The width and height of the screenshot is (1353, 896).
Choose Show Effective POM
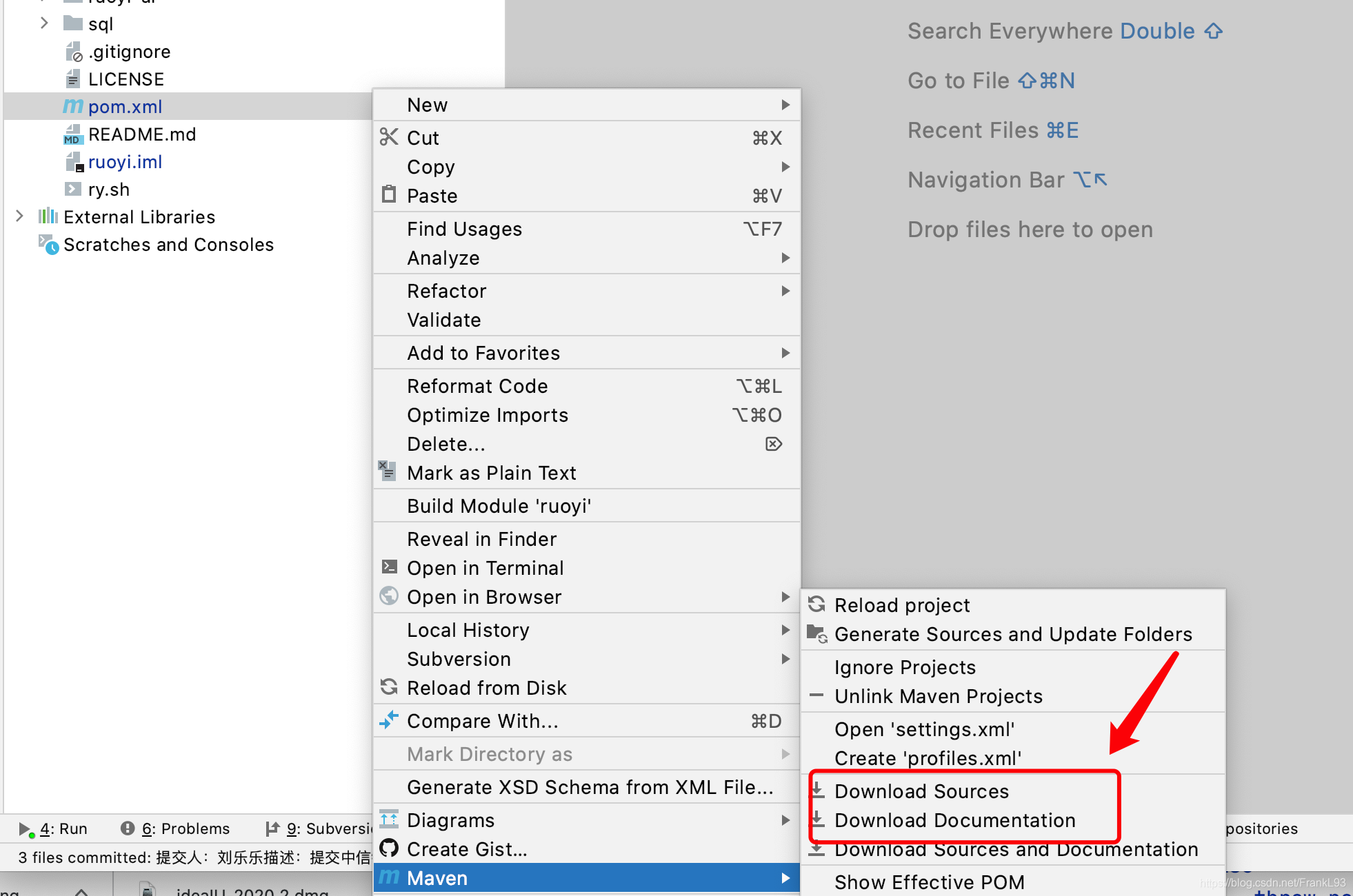coord(1014,882)
